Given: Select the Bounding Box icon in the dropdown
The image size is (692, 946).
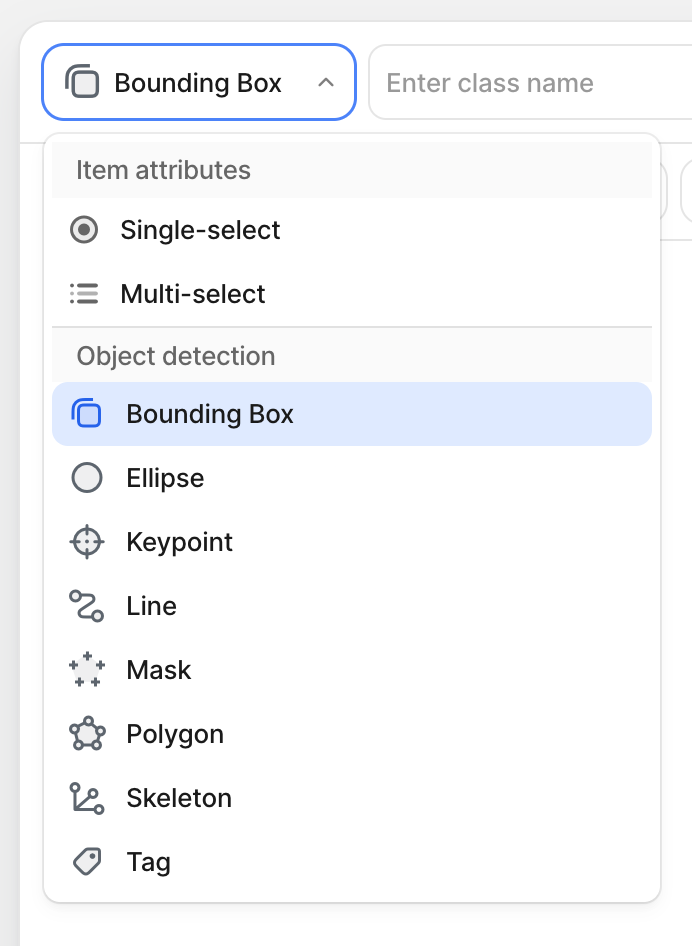Looking at the screenshot, I should (87, 413).
